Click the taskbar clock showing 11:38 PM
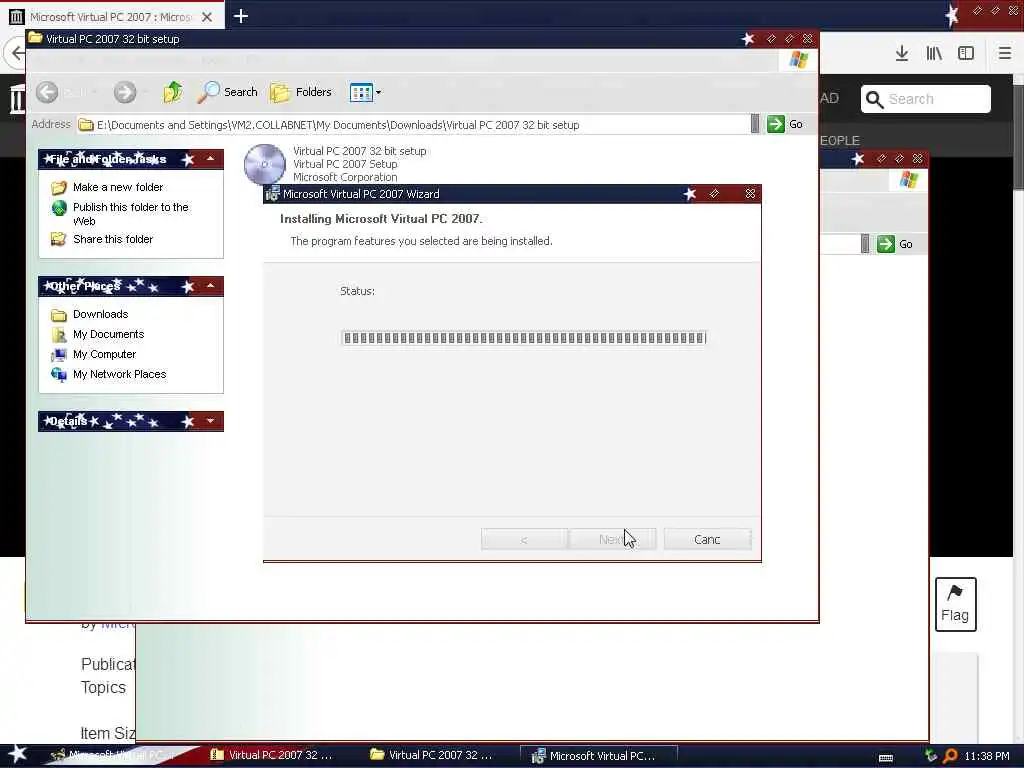This screenshot has width=1024, height=768. pyautogui.click(x=987, y=756)
